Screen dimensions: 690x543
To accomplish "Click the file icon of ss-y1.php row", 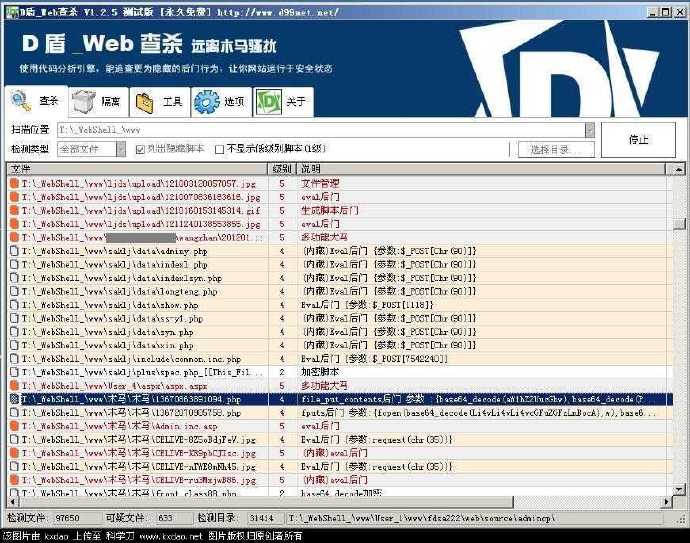I will pos(14,318).
